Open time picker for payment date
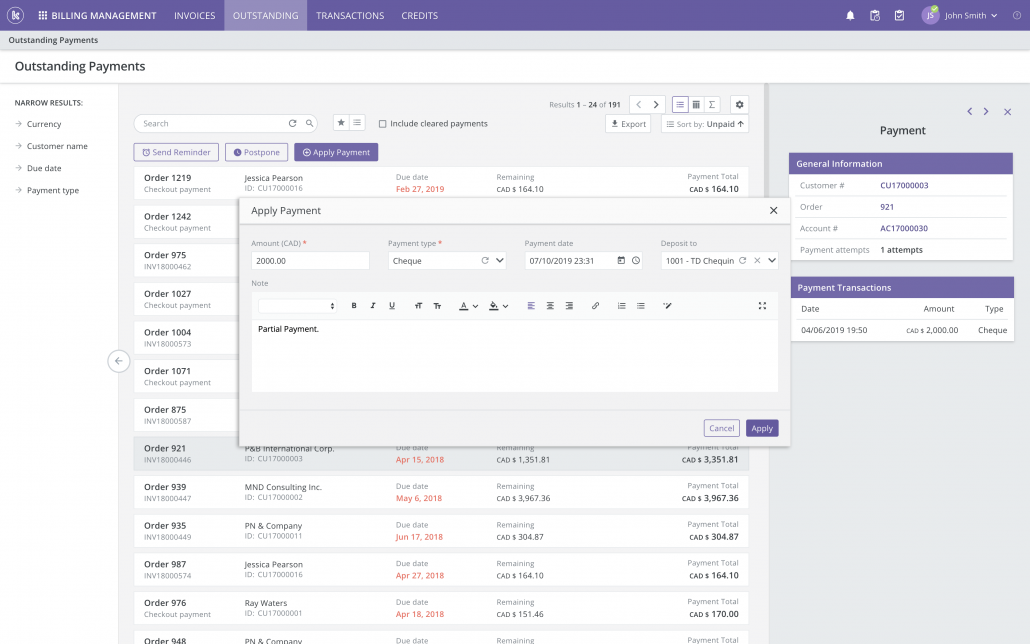Viewport: 1030px width, 644px height. pos(636,261)
